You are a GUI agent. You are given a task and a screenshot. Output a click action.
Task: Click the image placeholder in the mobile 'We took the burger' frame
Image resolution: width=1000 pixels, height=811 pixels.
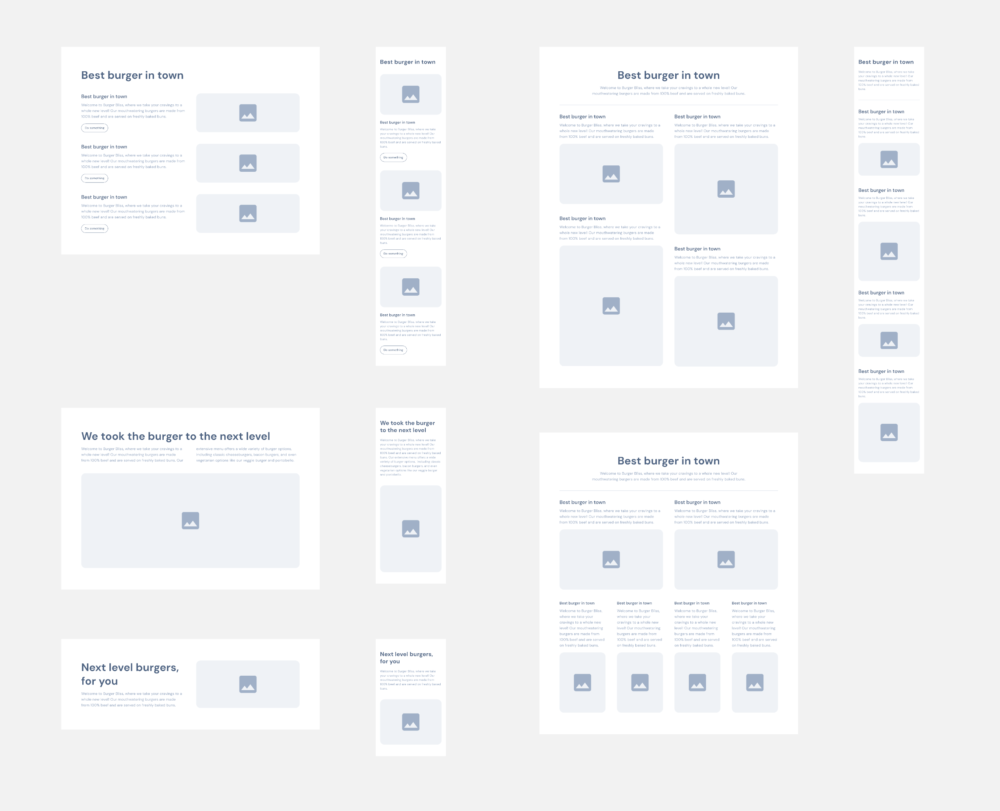click(x=410, y=528)
